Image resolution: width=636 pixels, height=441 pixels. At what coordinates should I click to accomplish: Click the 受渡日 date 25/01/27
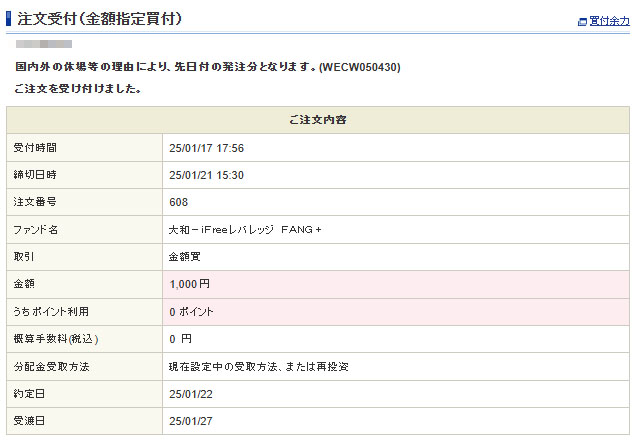(191, 421)
